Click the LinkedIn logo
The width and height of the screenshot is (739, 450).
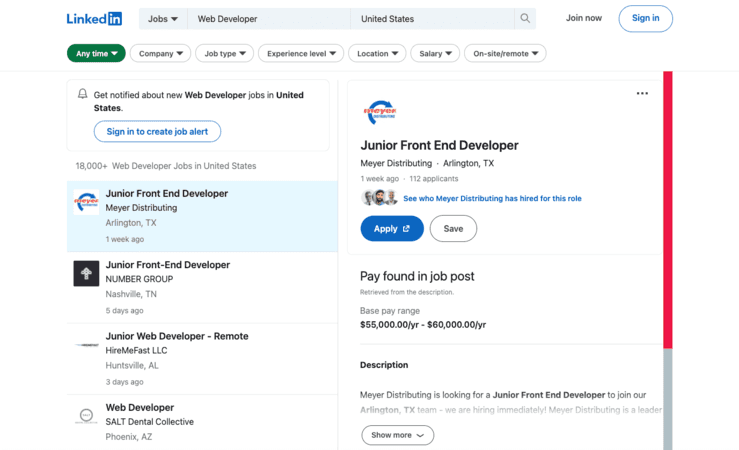(x=94, y=19)
